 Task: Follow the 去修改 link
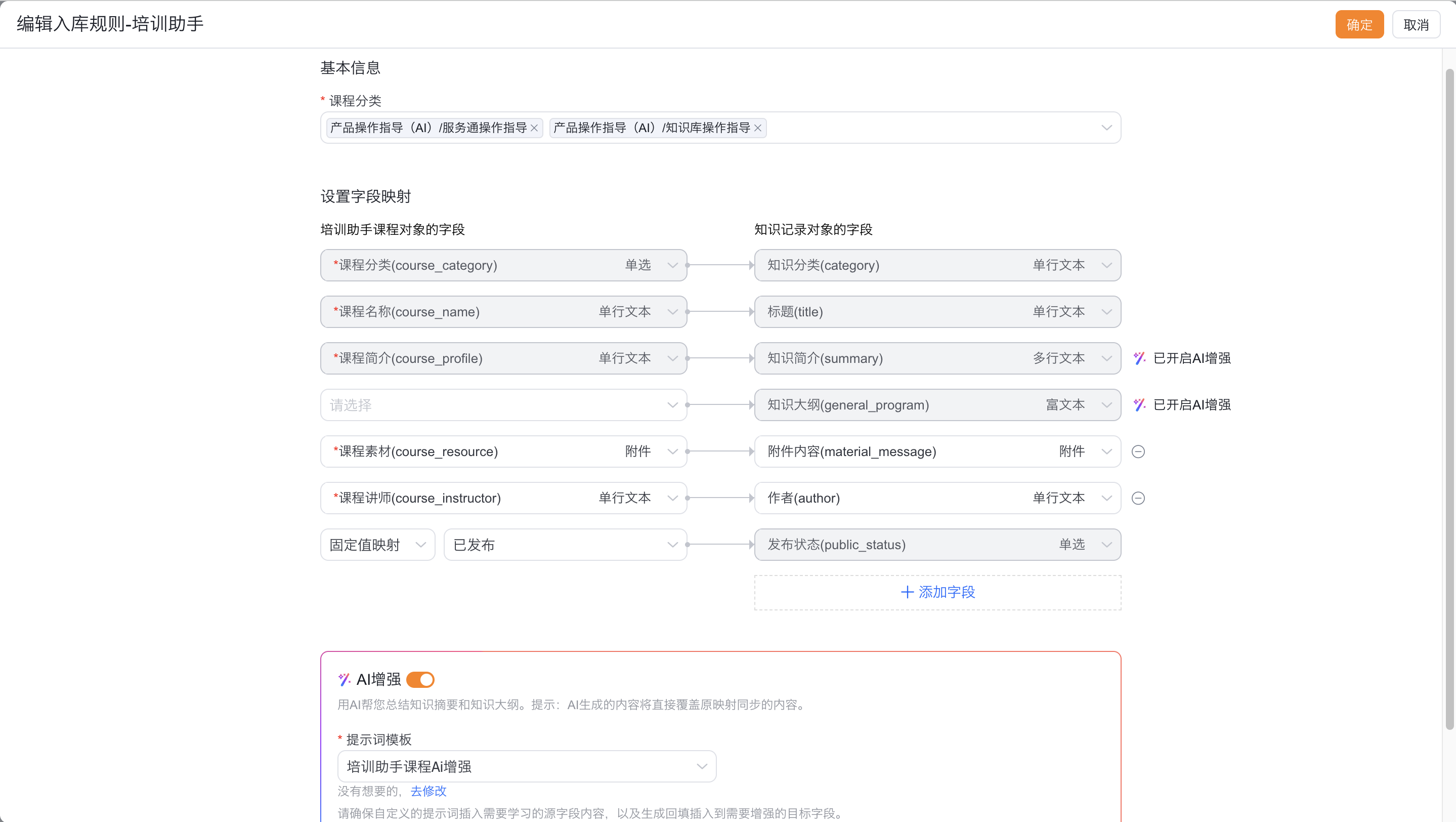pos(429,791)
